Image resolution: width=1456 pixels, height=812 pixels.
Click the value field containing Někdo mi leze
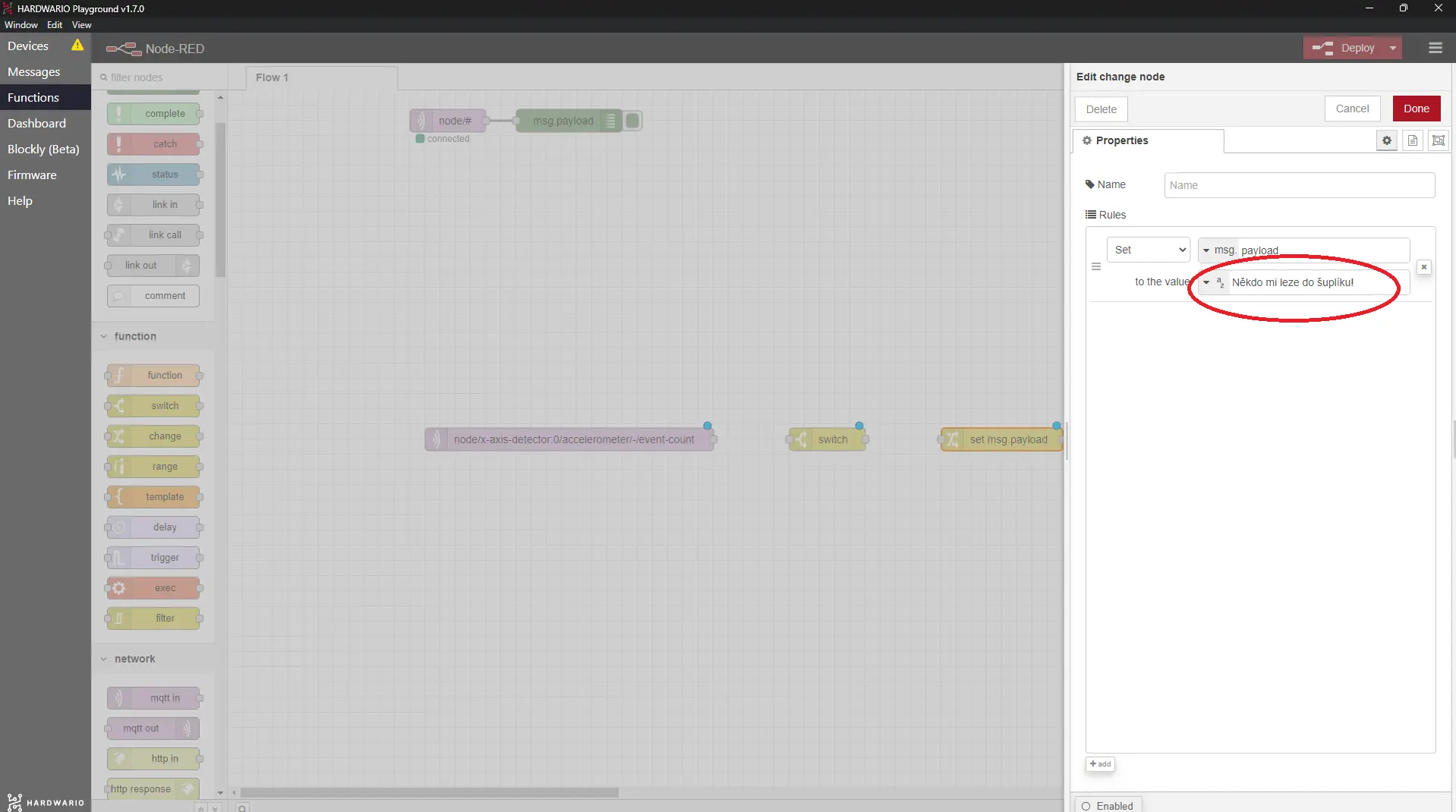[1318, 282]
